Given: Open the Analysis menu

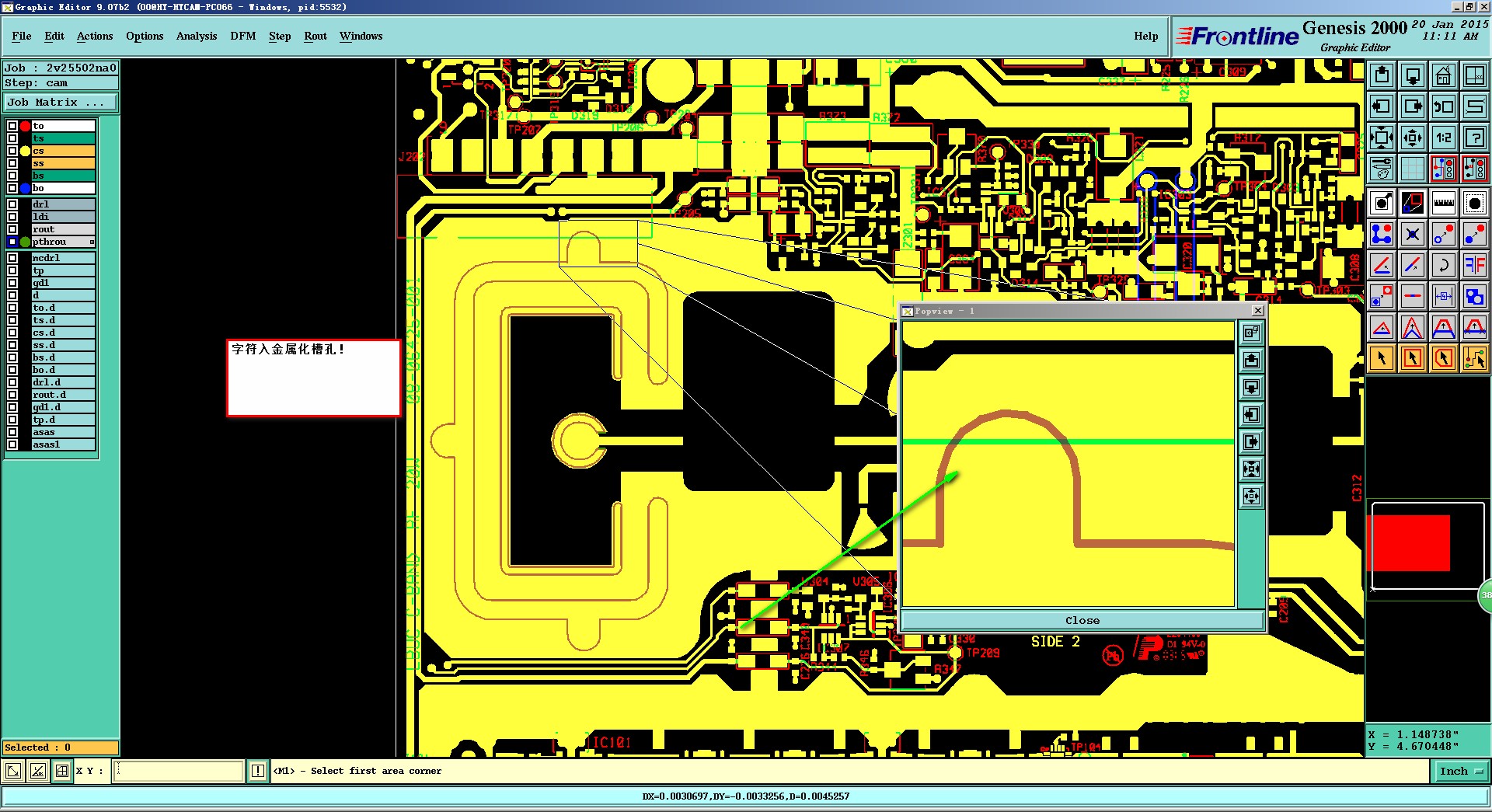Looking at the screenshot, I should [x=196, y=36].
